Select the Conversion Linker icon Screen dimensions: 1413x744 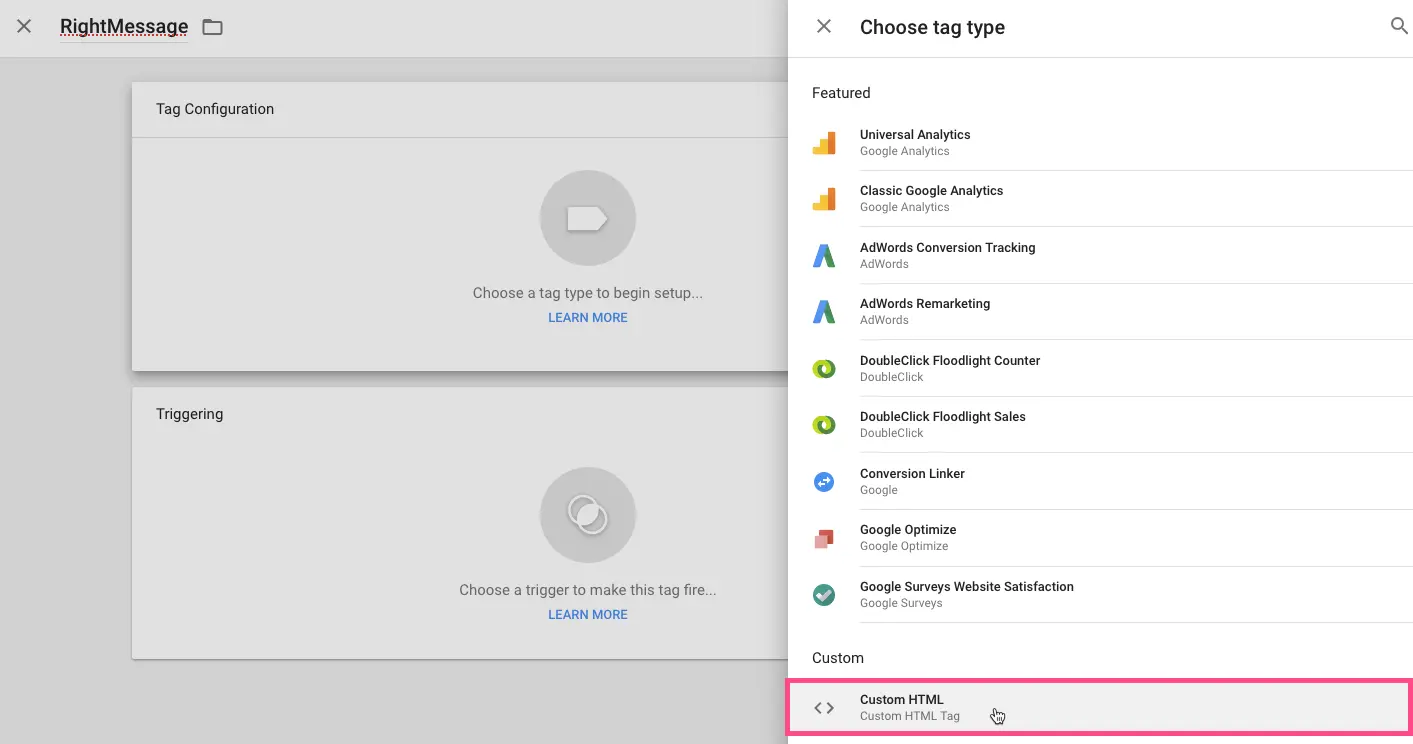[823, 482]
